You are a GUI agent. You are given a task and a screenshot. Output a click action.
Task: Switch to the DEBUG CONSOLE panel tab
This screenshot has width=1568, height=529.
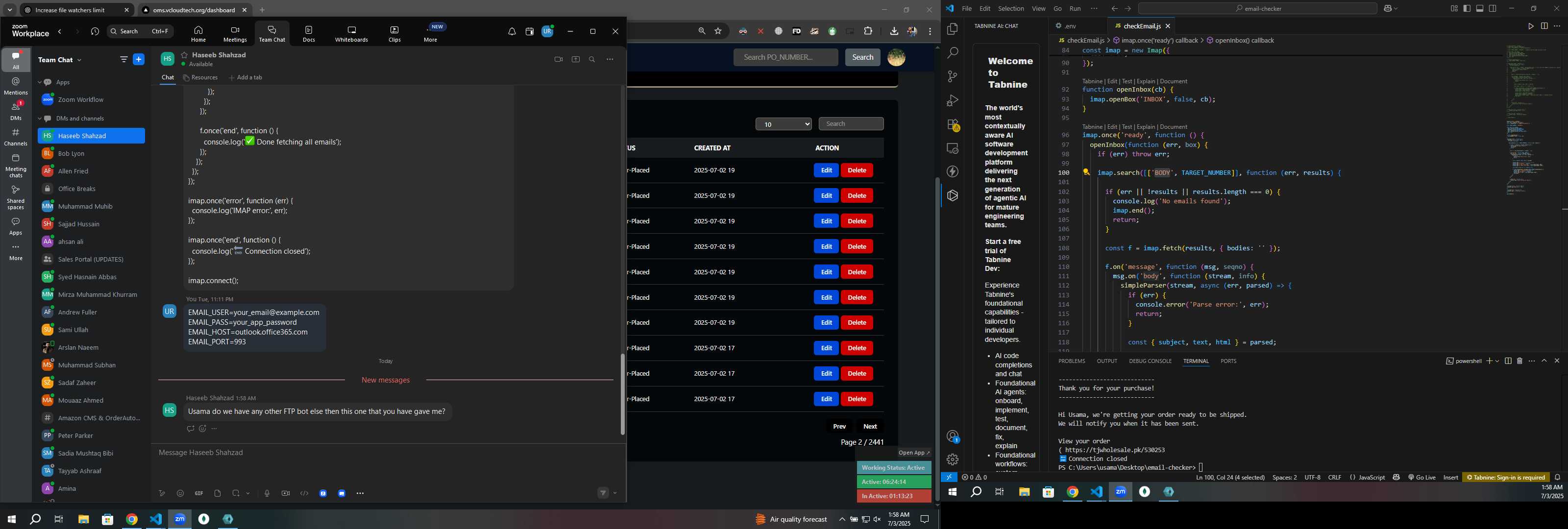click(1150, 361)
